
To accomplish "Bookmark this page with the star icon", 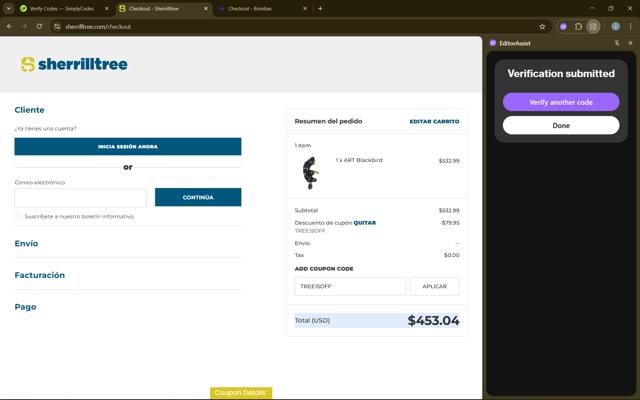I will (x=542, y=27).
